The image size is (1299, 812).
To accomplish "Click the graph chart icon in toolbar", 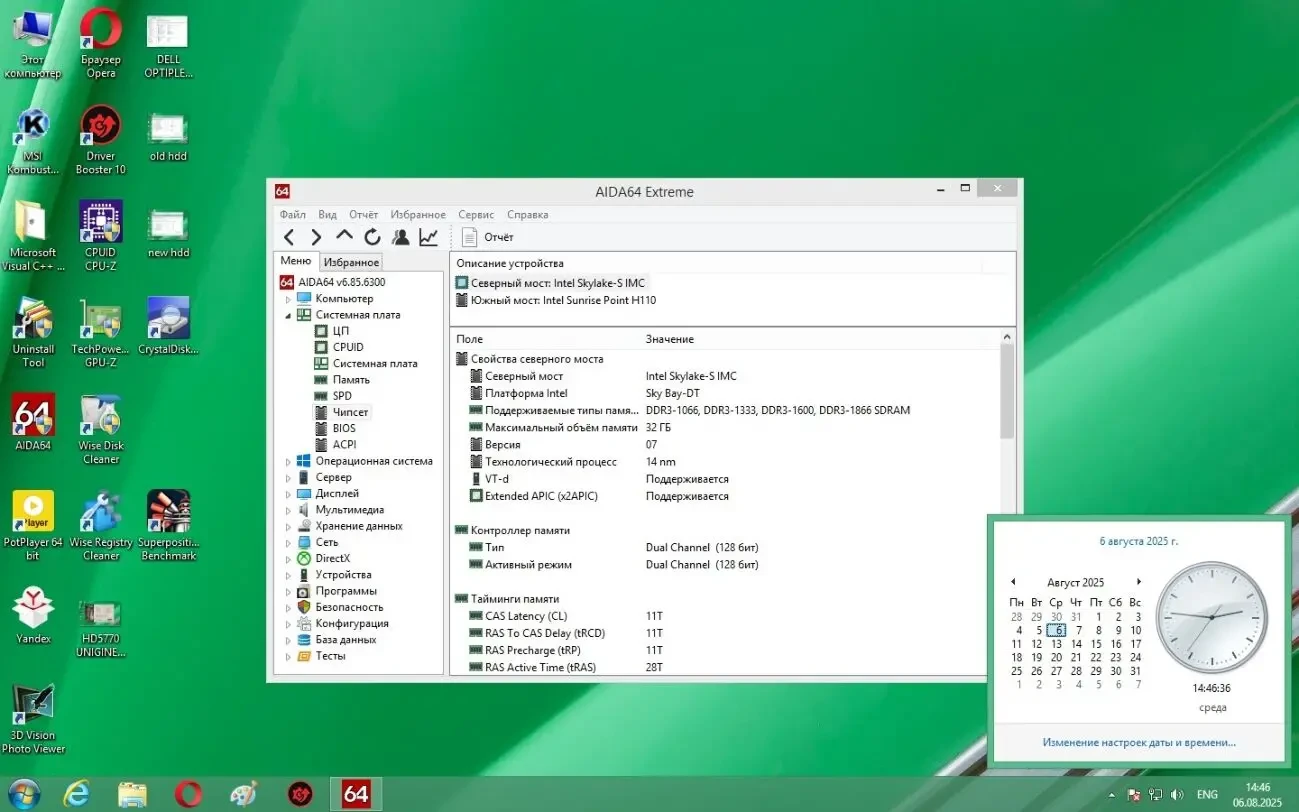I will point(428,237).
